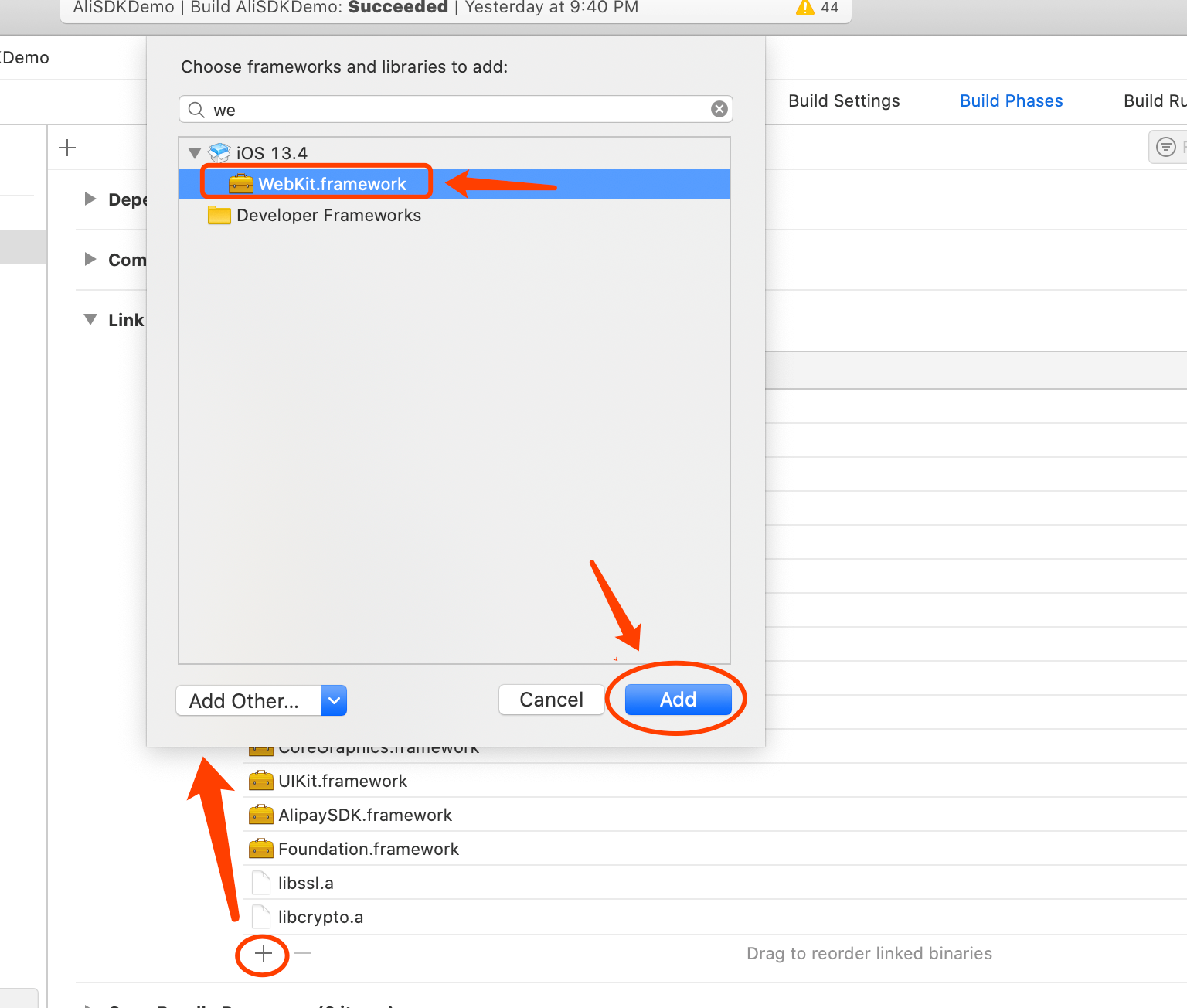The height and width of the screenshot is (1008, 1187).
Task: Open the Build Settings tab
Action: pos(844,100)
